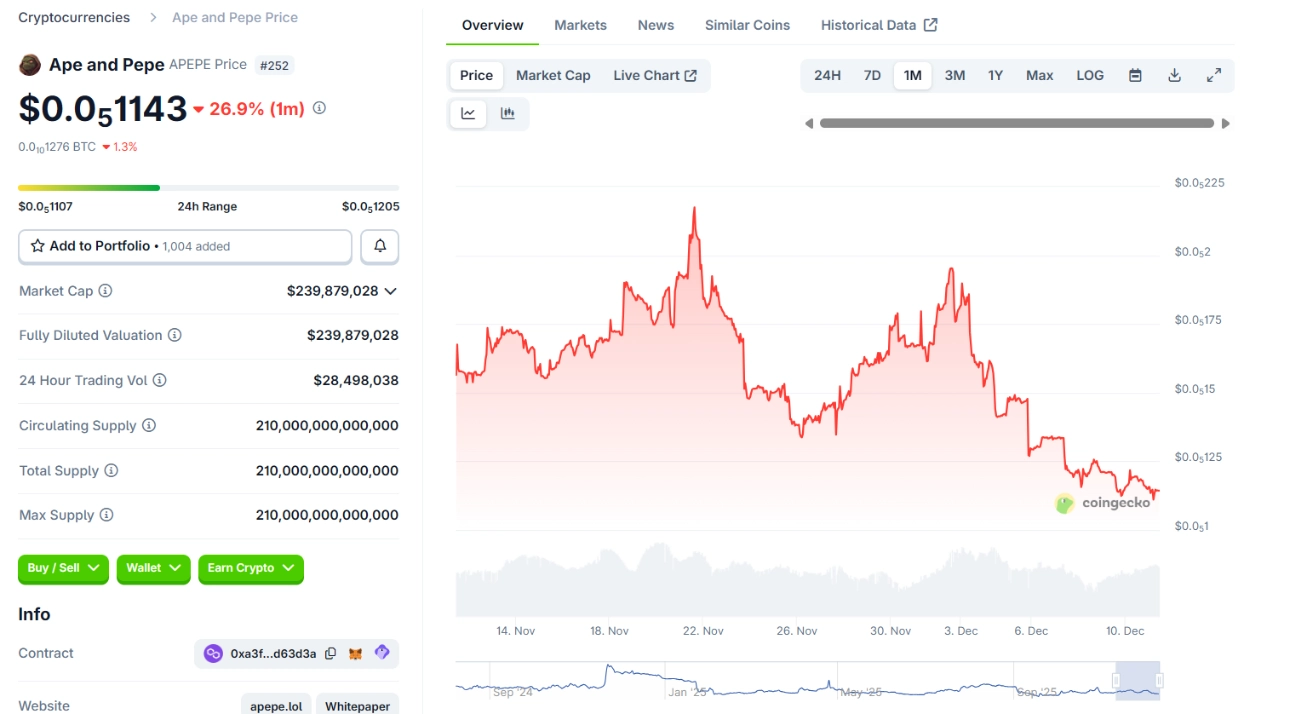Open the apepe.lol website link
The image size is (1307, 714).
pyautogui.click(x=276, y=706)
